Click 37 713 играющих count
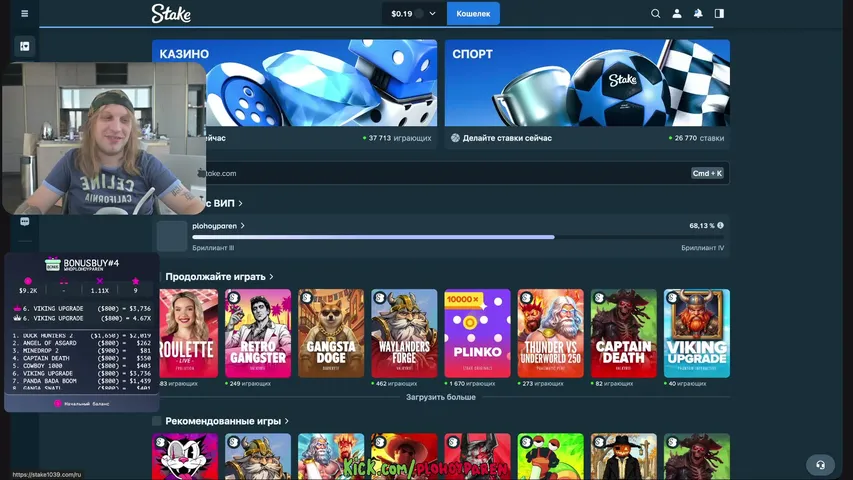 pyautogui.click(x=398, y=138)
